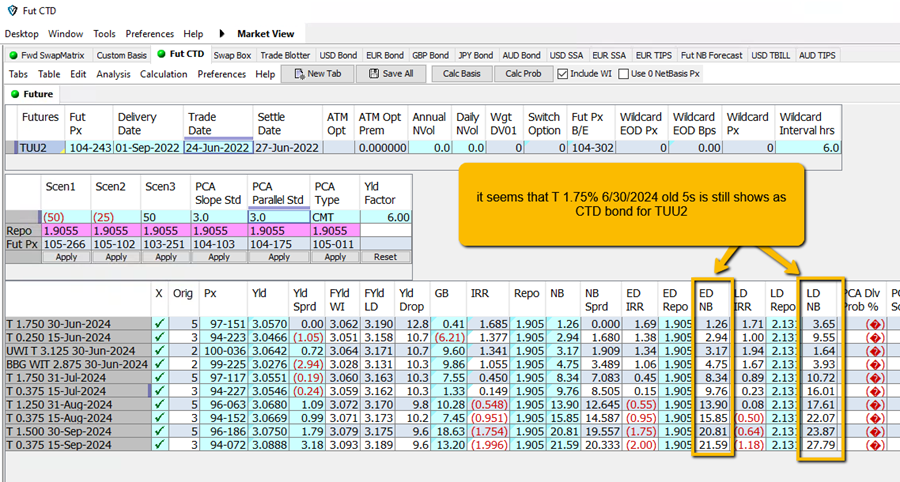Click the New Tab button

click(x=317, y=73)
